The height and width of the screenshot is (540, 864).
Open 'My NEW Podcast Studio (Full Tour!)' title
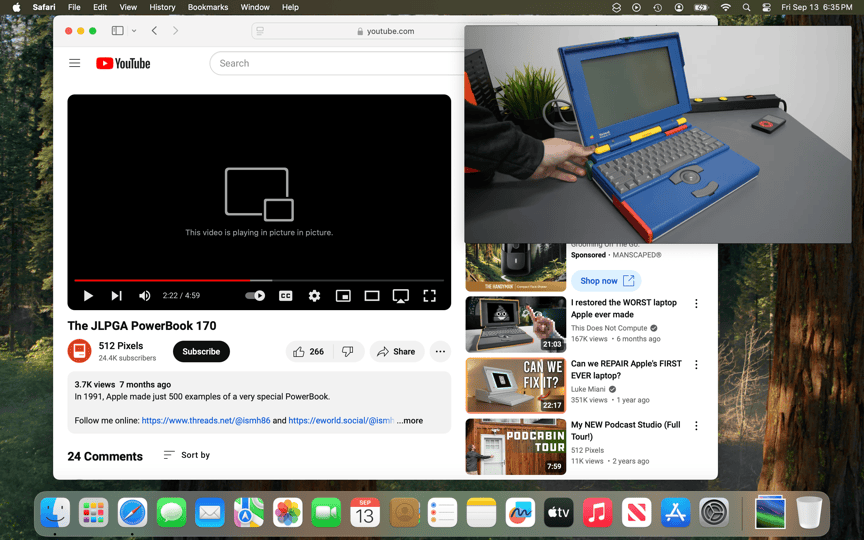coord(625,430)
